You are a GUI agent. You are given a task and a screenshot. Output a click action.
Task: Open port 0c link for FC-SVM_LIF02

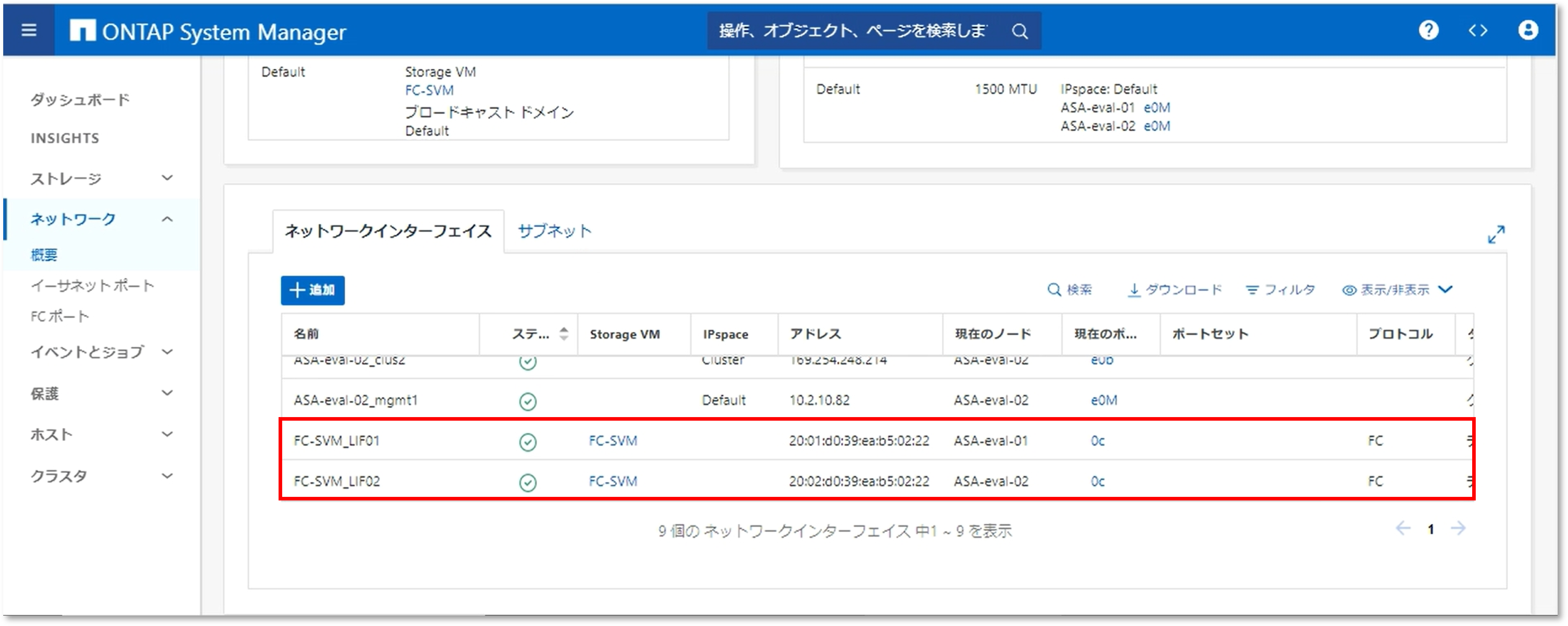[1097, 482]
